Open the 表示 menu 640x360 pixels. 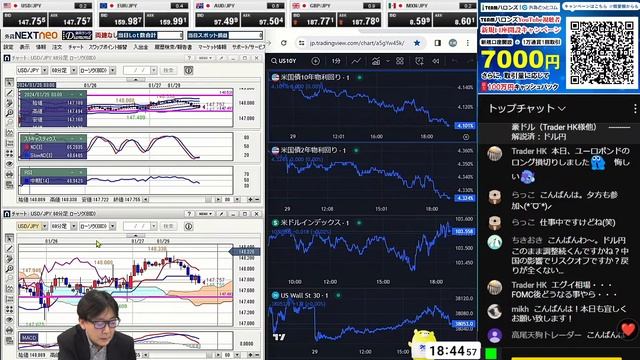24,47
